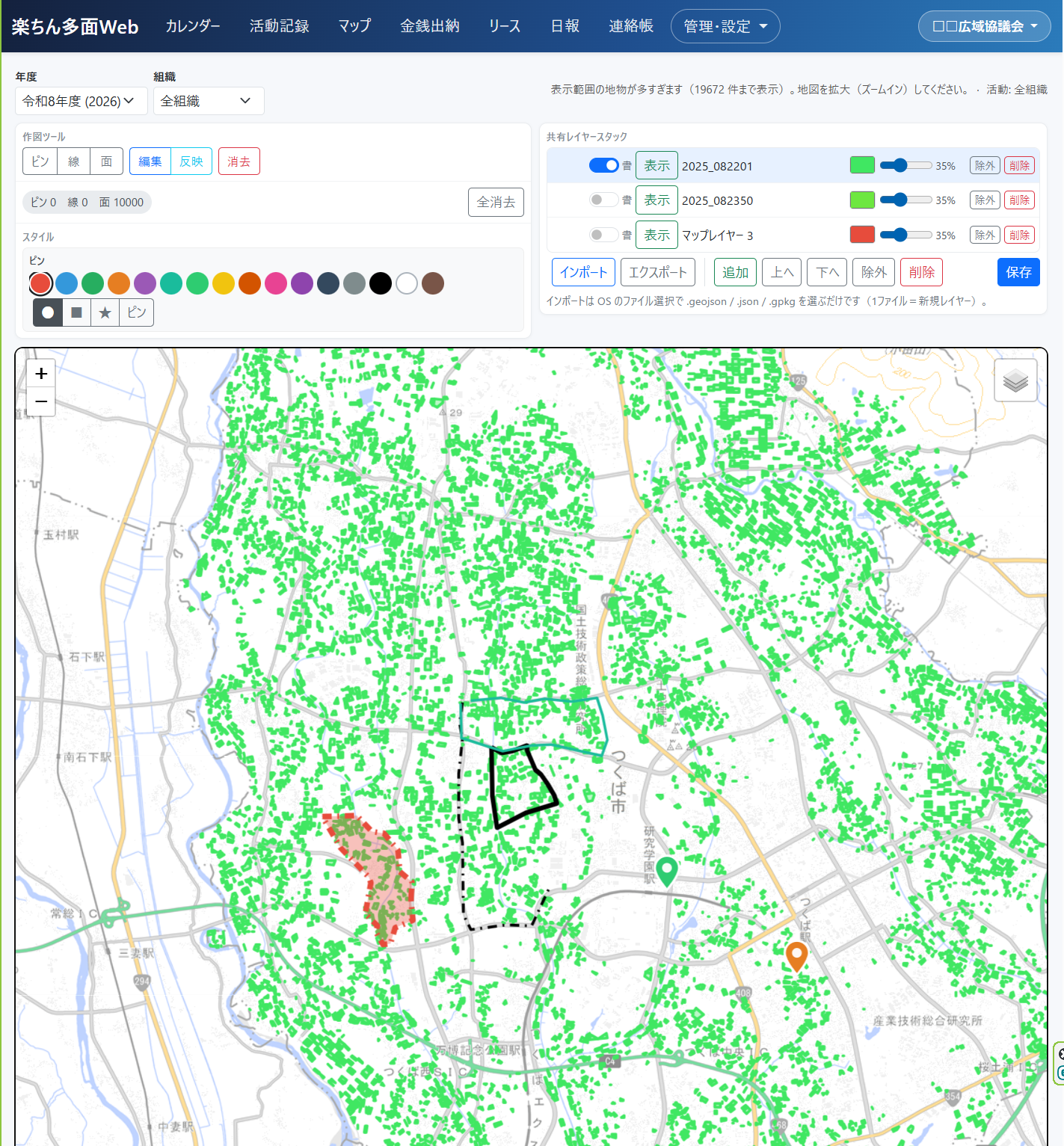The image size is (1064, 1146).
Task: Click 表示 for 2025_082201 layer
Action: coord(656,165)
